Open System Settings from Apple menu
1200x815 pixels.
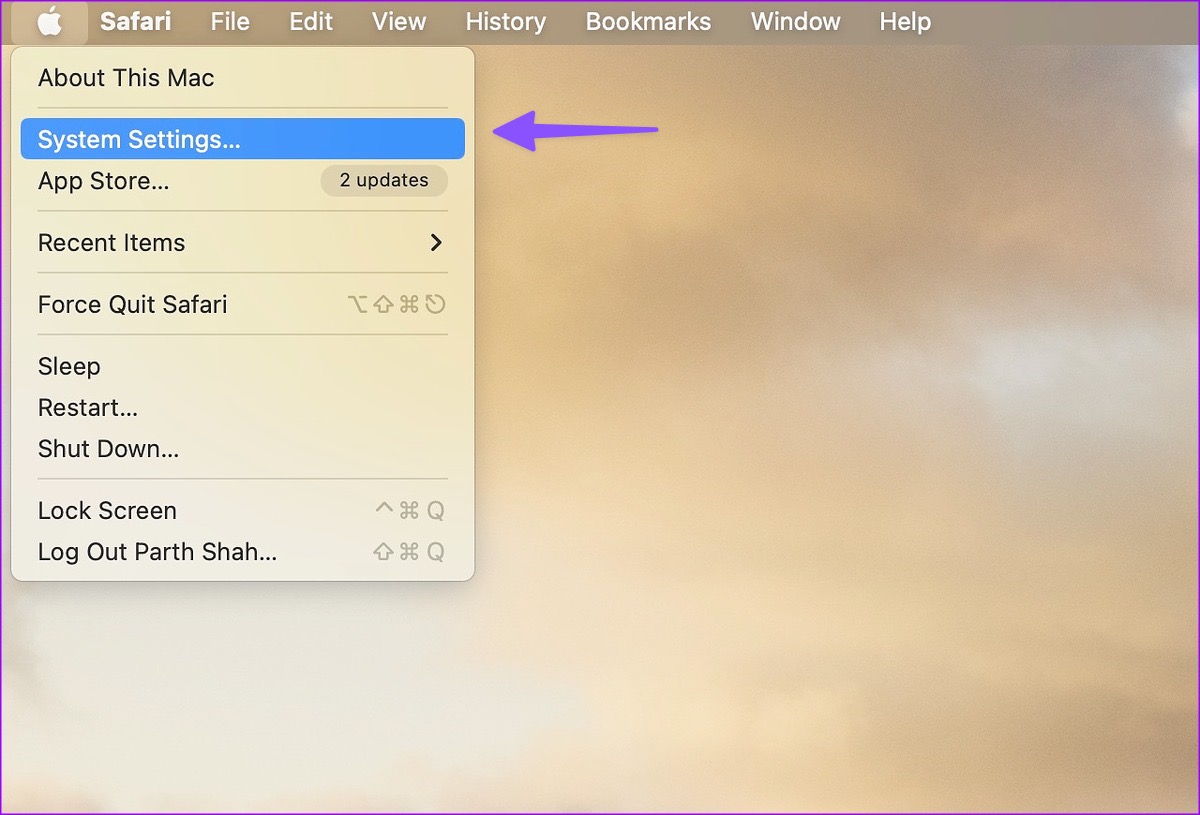(139, 139)
